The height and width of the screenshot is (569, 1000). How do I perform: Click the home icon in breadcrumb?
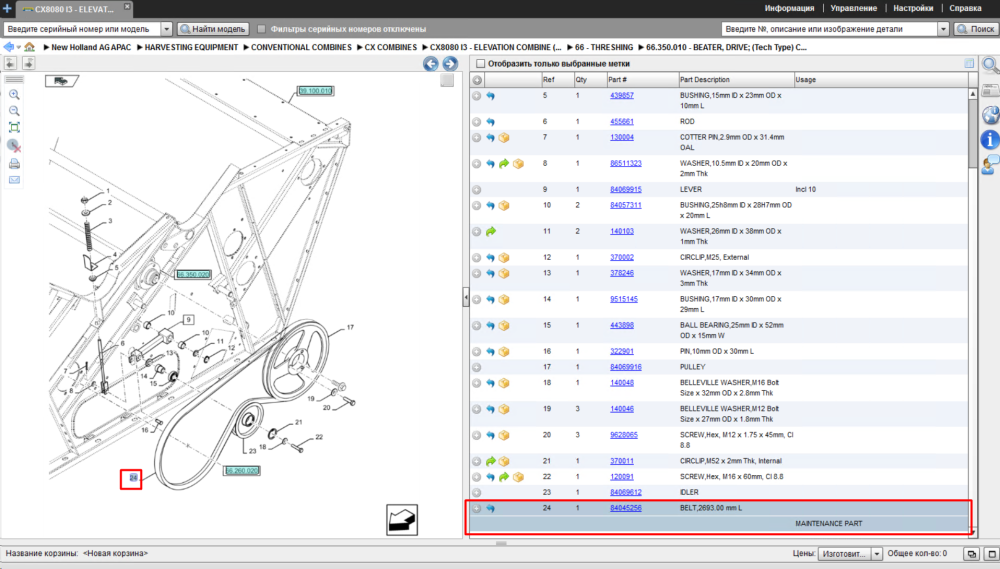(x=29, y=47)
